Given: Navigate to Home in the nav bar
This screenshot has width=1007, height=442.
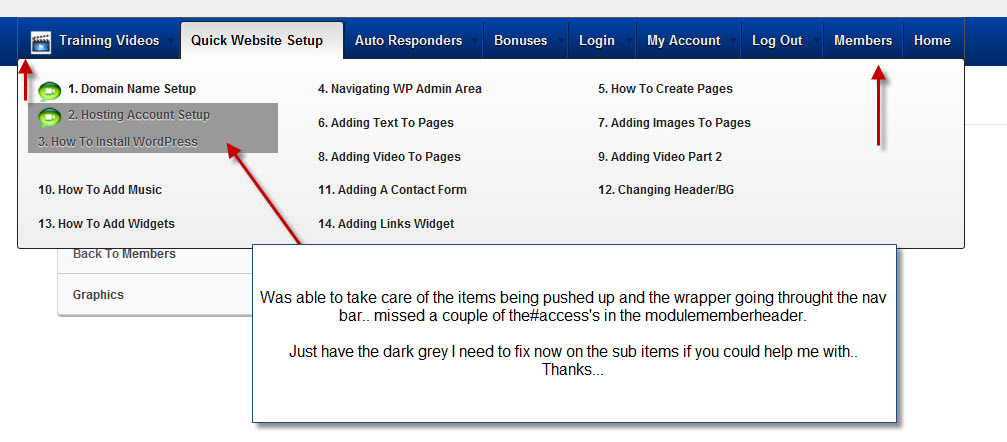Looking at the screenshot, I should click(x=932, y=41).
